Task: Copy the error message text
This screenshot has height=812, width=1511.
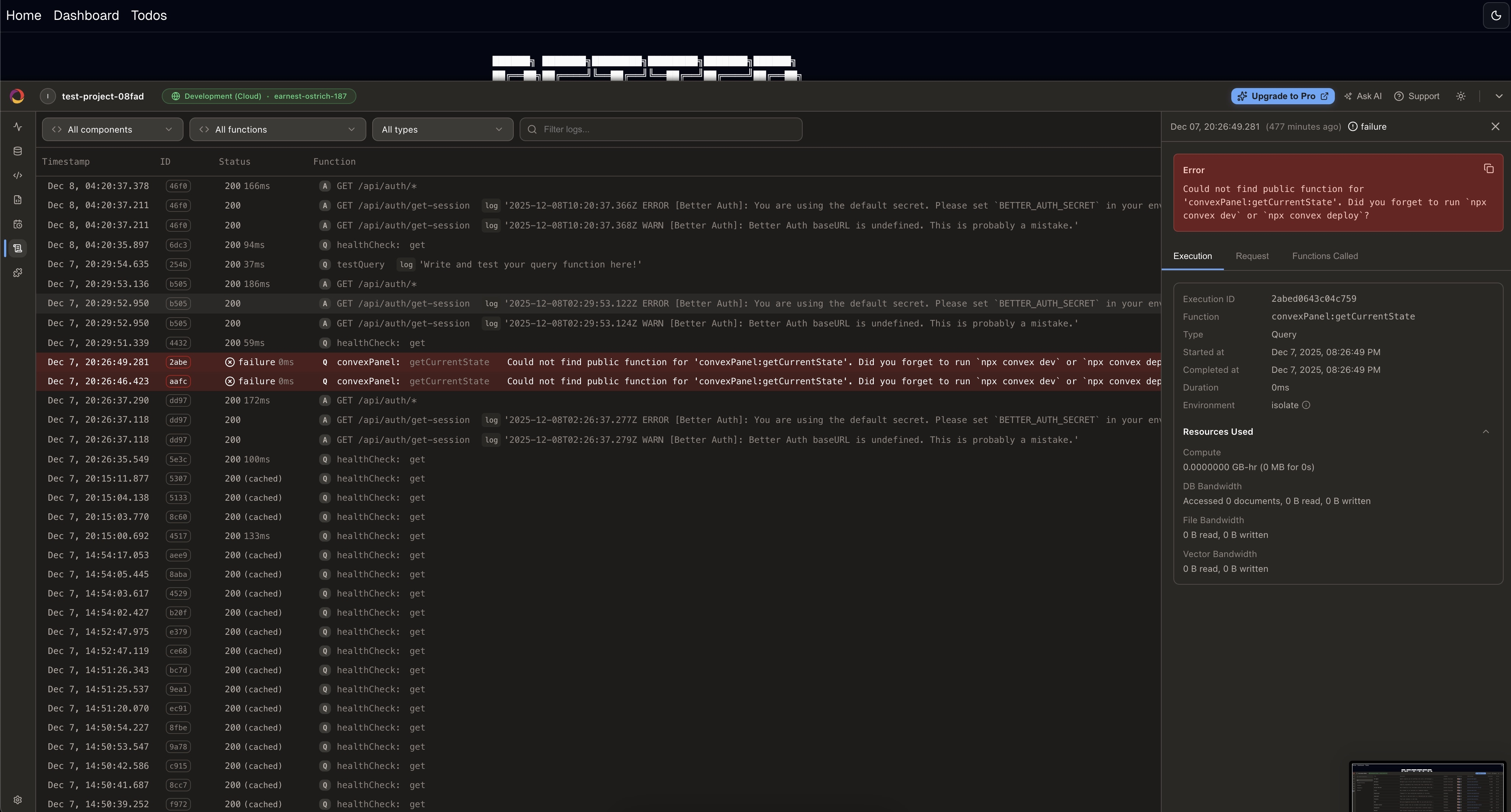Action: pos(1488,169)
